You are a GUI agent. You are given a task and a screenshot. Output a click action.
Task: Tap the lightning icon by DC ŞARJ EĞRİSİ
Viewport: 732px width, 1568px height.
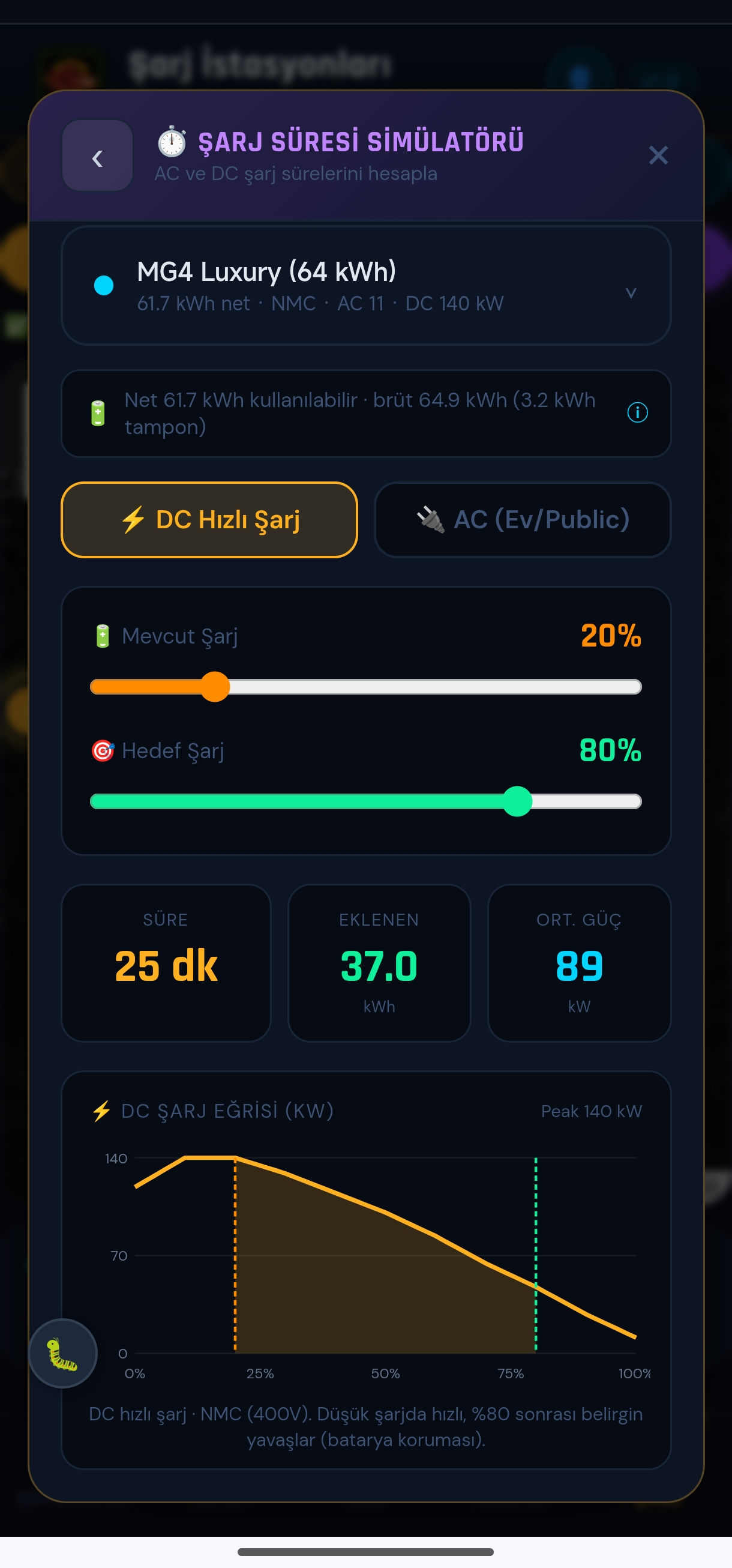tap(101, 1111)
